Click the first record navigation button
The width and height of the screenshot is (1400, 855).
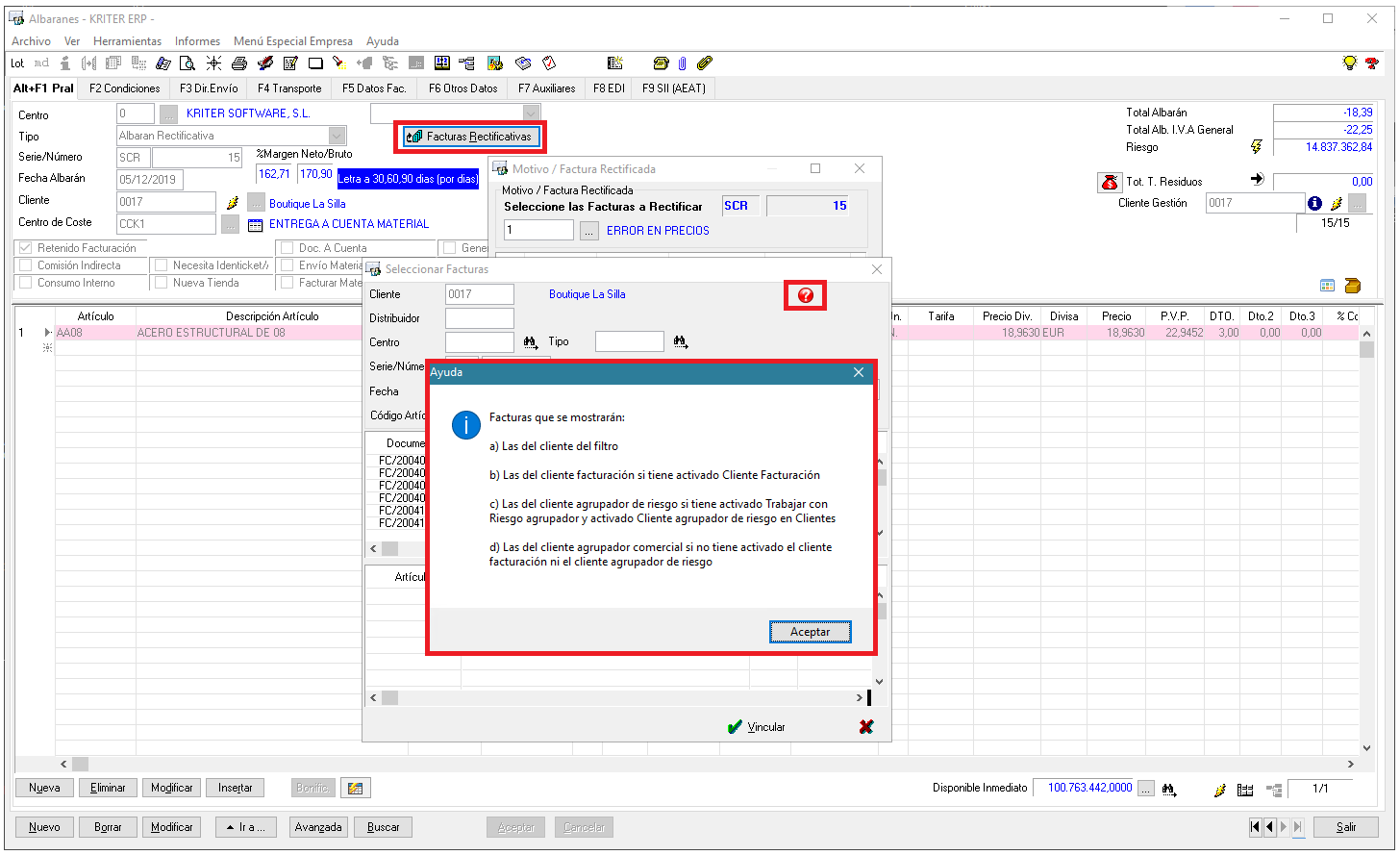tap(1256, 827)
